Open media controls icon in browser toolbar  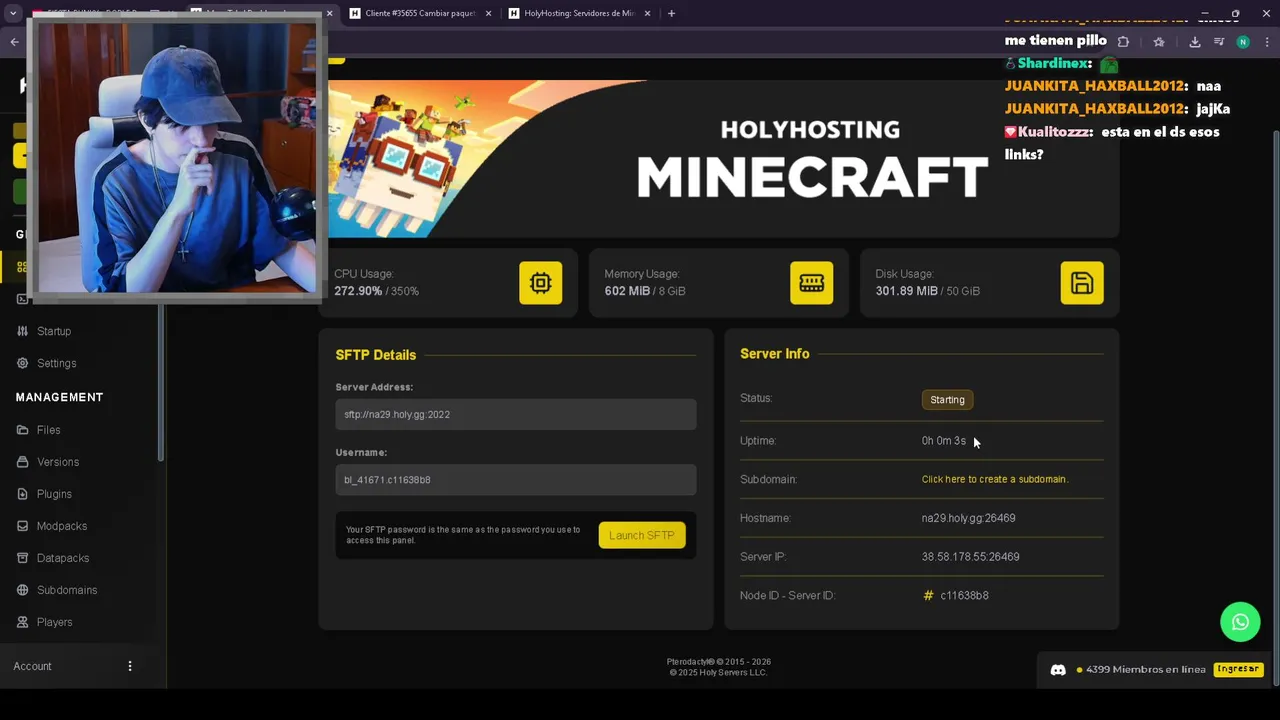pyautogui.click(x=1219, y=42)
